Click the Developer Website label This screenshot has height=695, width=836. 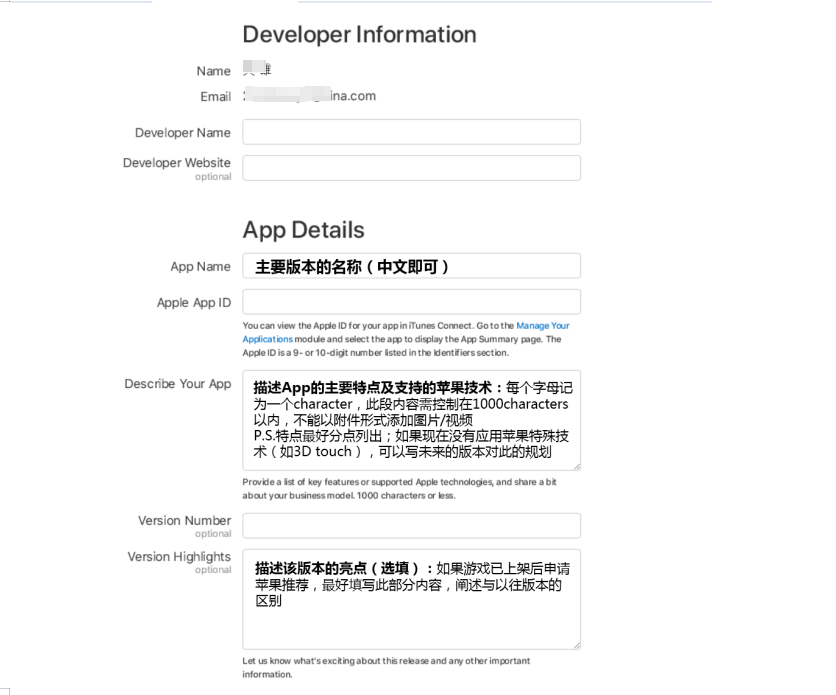point(177,163)
